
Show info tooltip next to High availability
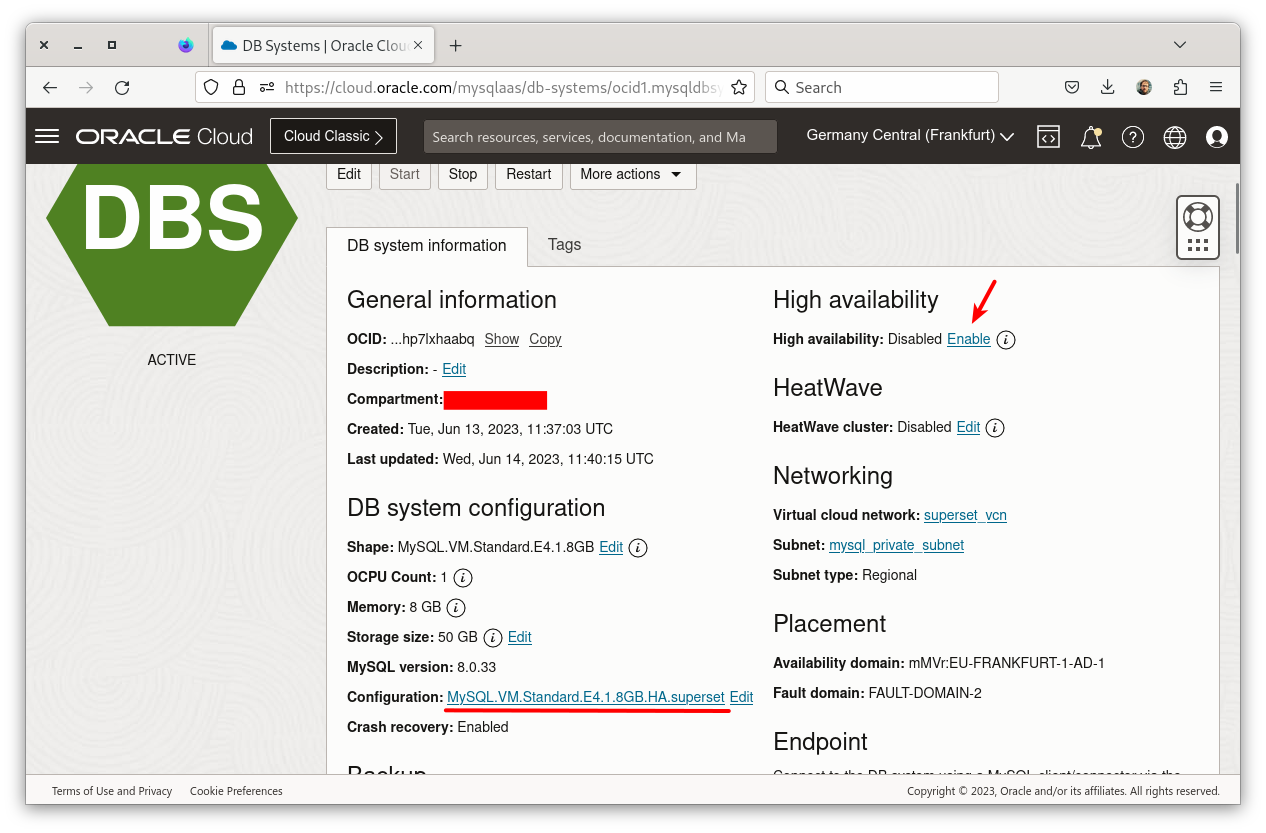click(x=1007, y=340)
